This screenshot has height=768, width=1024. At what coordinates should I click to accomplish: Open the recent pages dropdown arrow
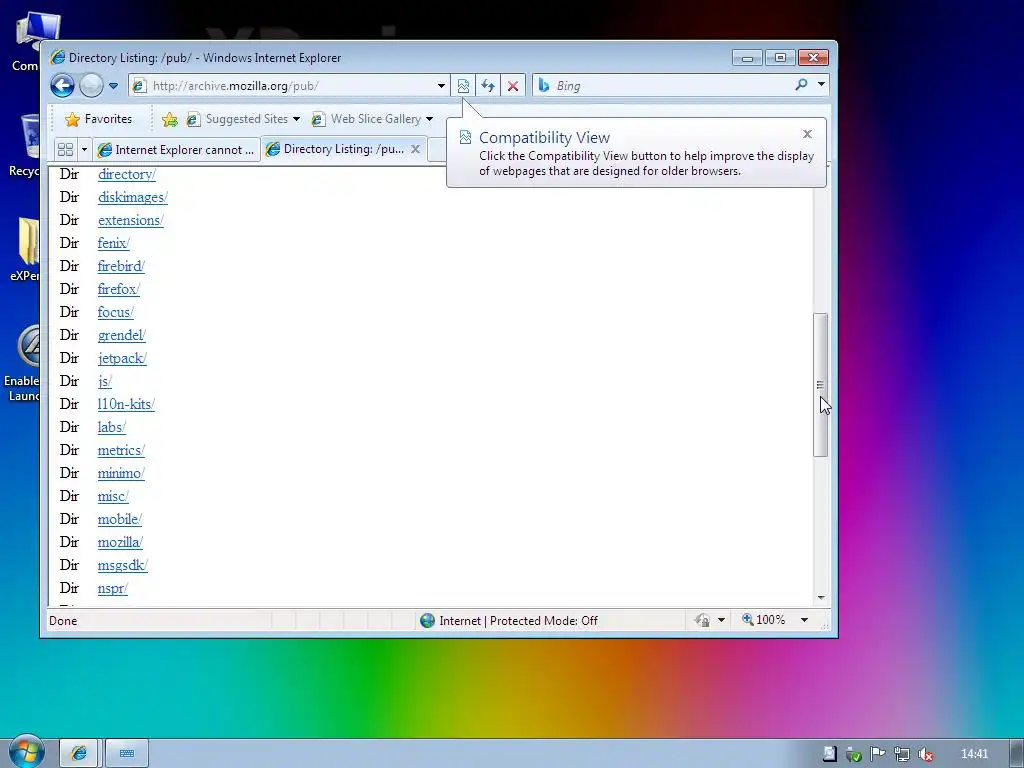113,86
